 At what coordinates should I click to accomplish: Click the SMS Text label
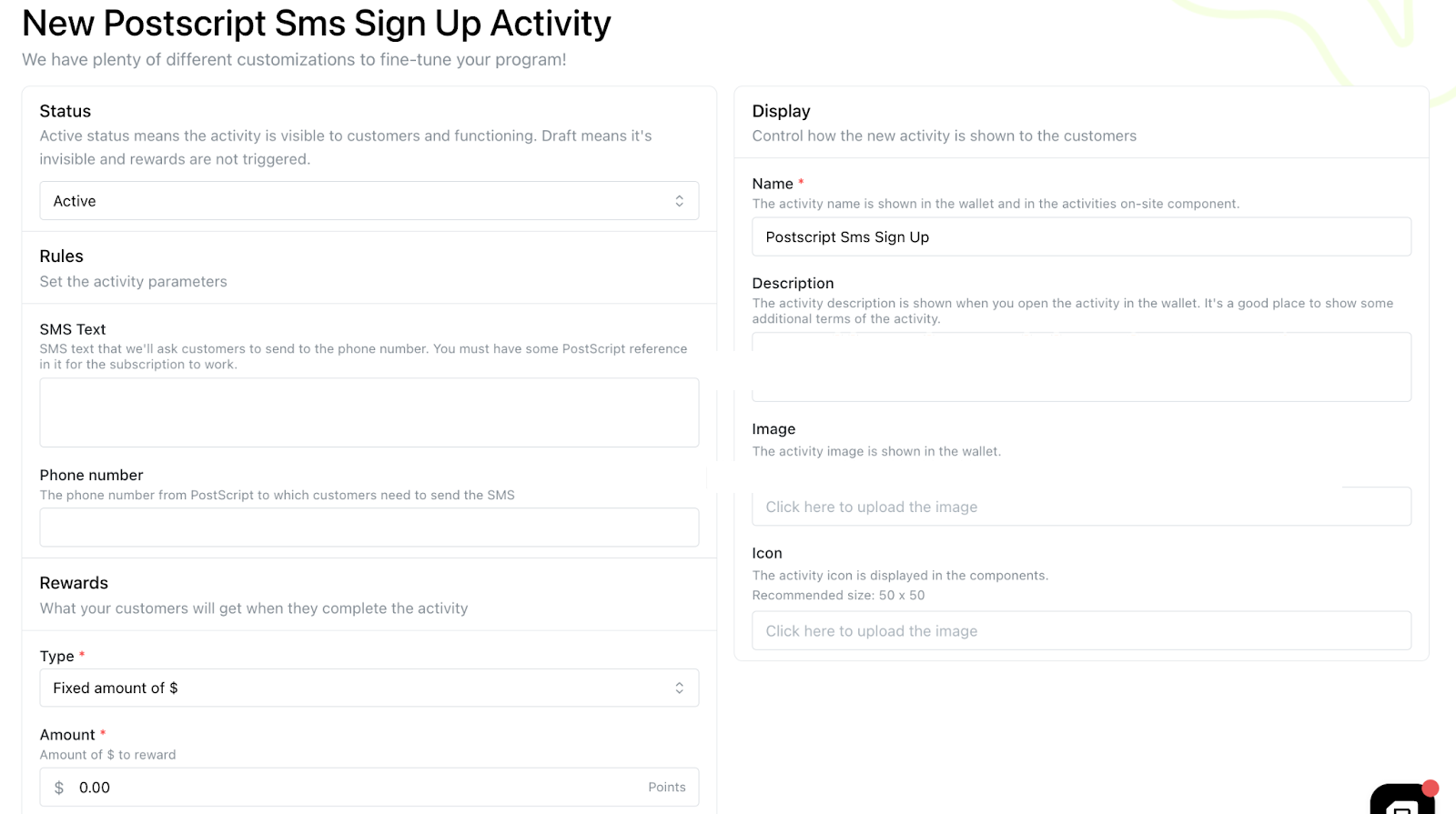[73, 329]
